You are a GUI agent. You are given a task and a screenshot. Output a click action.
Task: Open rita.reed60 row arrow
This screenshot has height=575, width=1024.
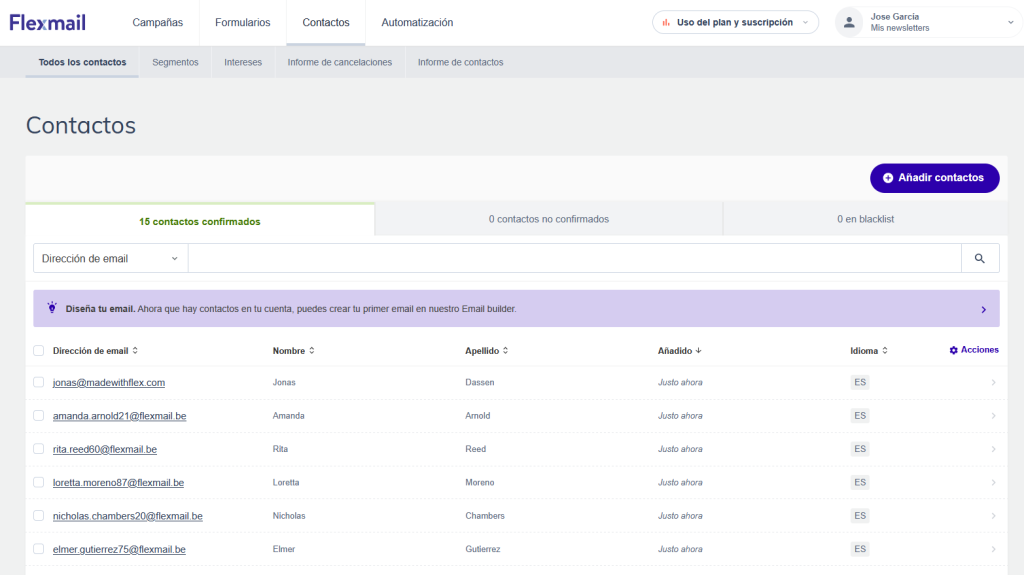[x=993, y=450]
